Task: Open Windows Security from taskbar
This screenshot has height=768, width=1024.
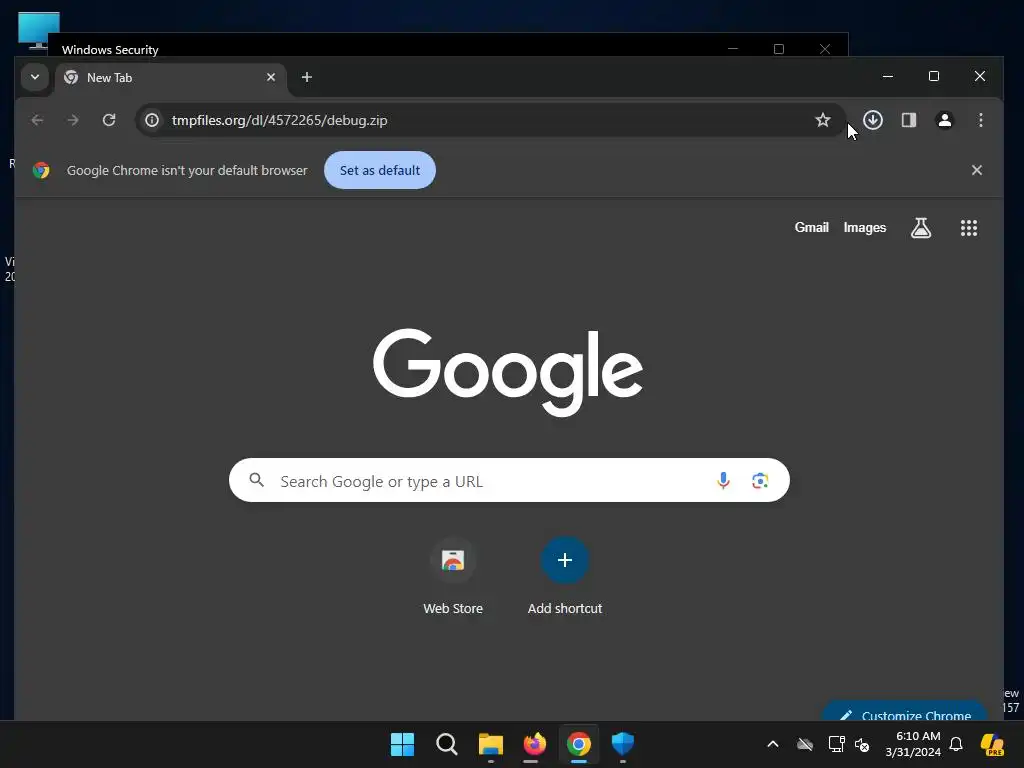Action: 623,744
